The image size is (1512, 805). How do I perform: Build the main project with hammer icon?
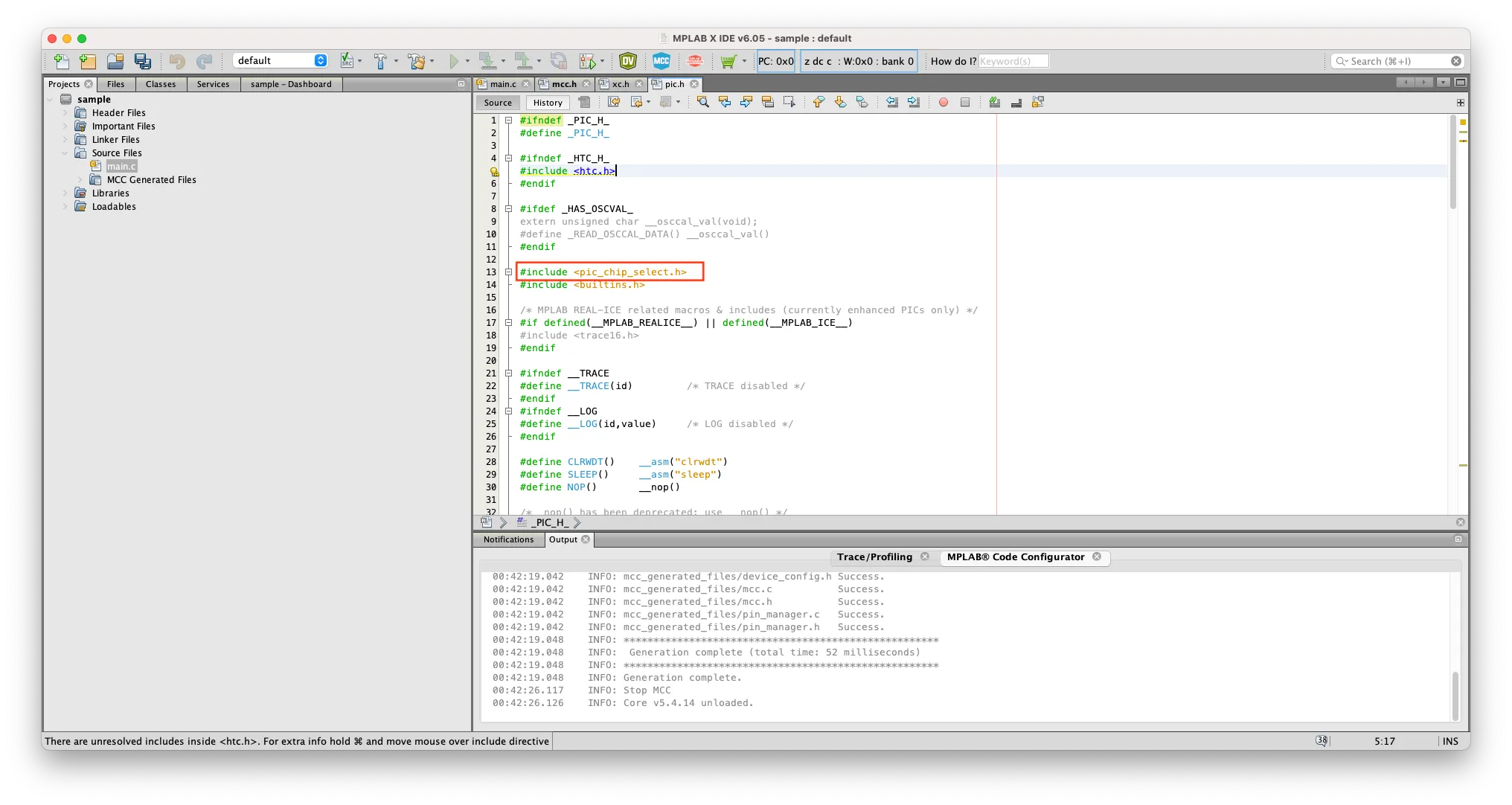[x=380, y=61]
